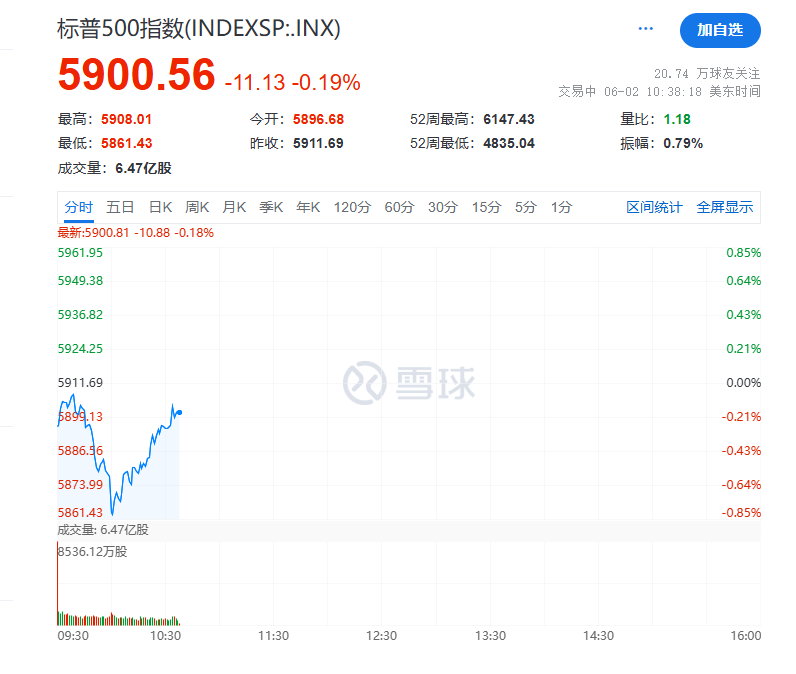Click the 8536.12万股 volume axis label
Viewport: 796px width, 674px height.
tap(92, 552)
